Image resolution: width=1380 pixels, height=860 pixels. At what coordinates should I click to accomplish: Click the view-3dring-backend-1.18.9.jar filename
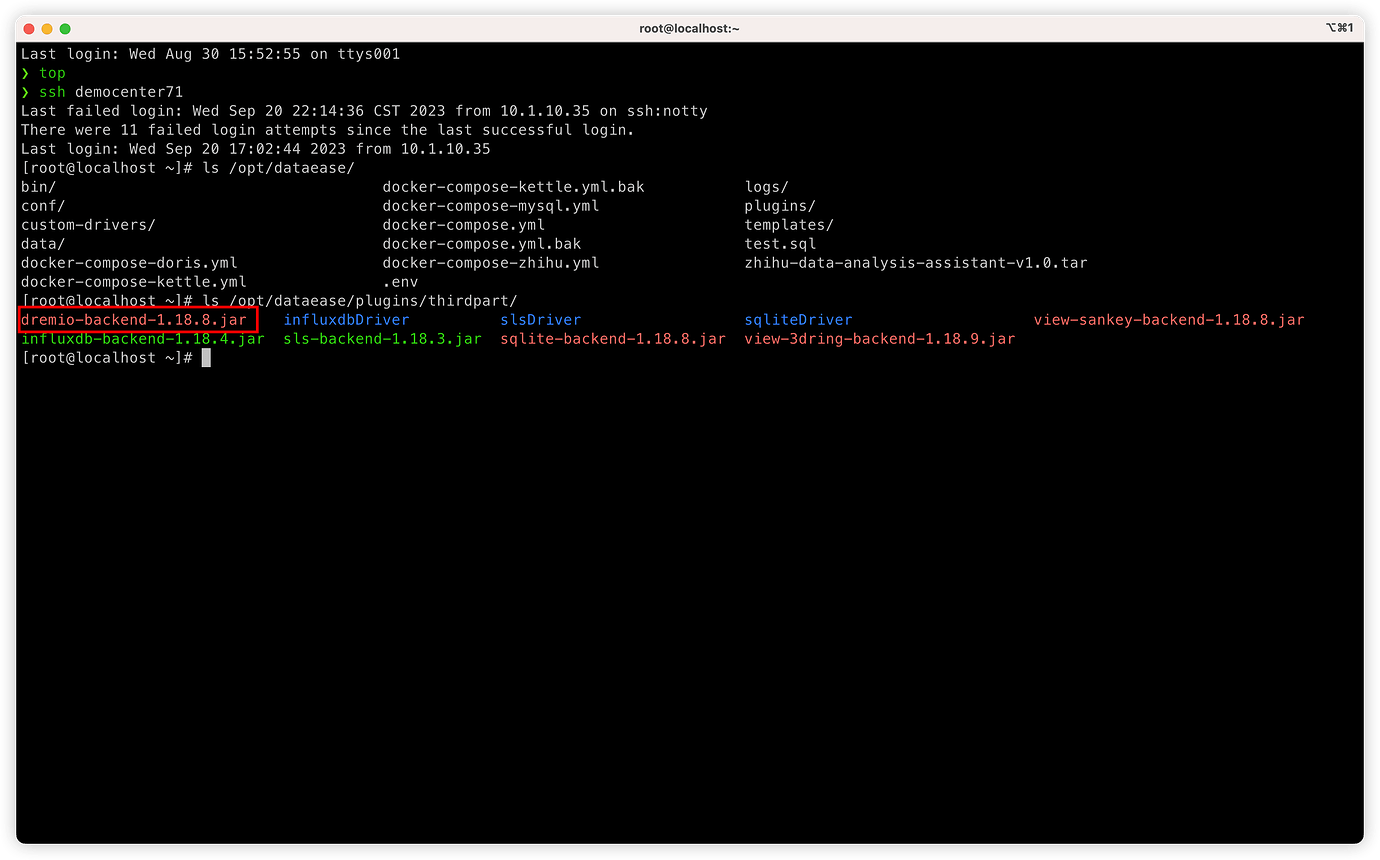coord(879,338)
